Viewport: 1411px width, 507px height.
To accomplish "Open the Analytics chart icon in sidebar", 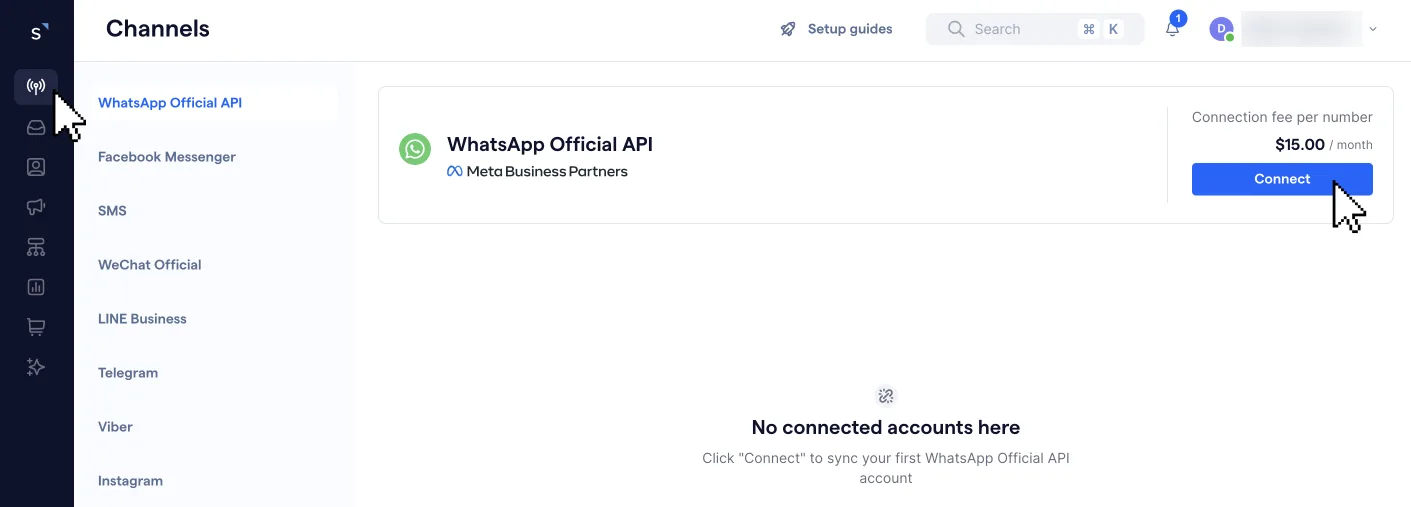I will [x=36, y=287].
